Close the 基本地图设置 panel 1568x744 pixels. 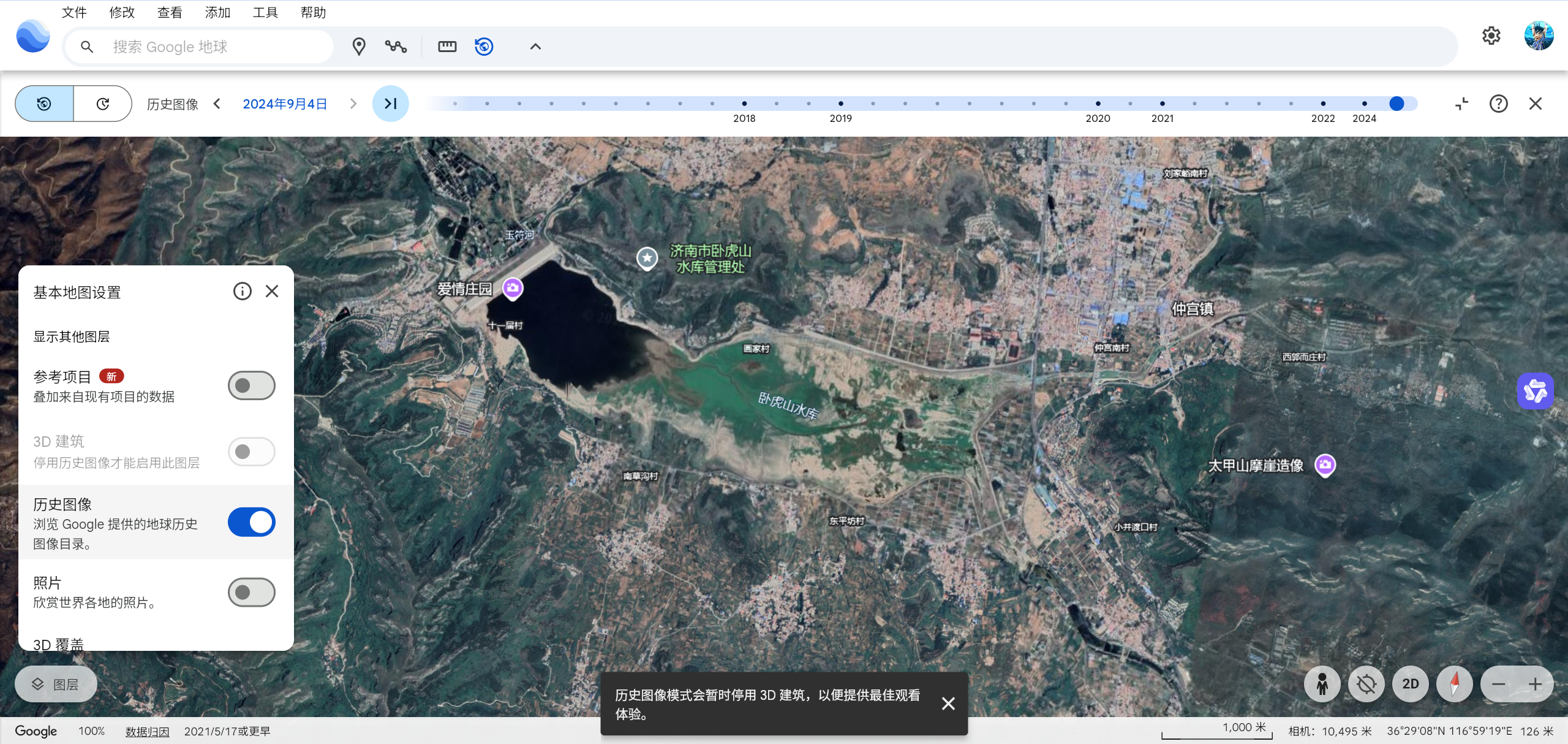[x=272, y=291]
